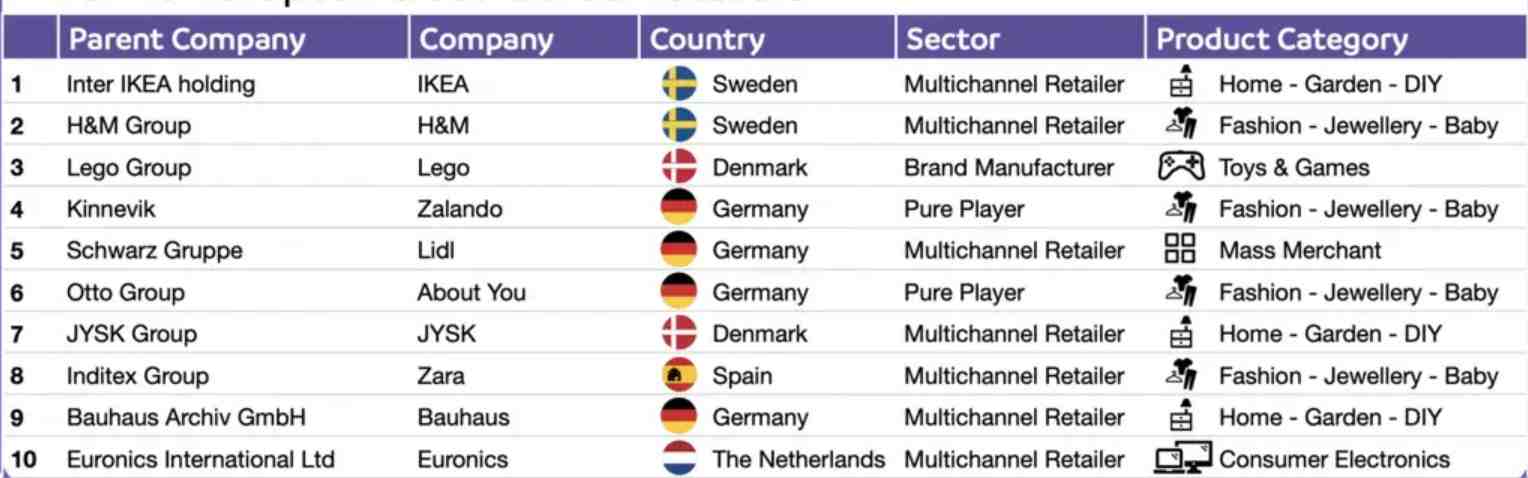Select the Product Category column header

pyautogui.click(x=1282, y=40)
